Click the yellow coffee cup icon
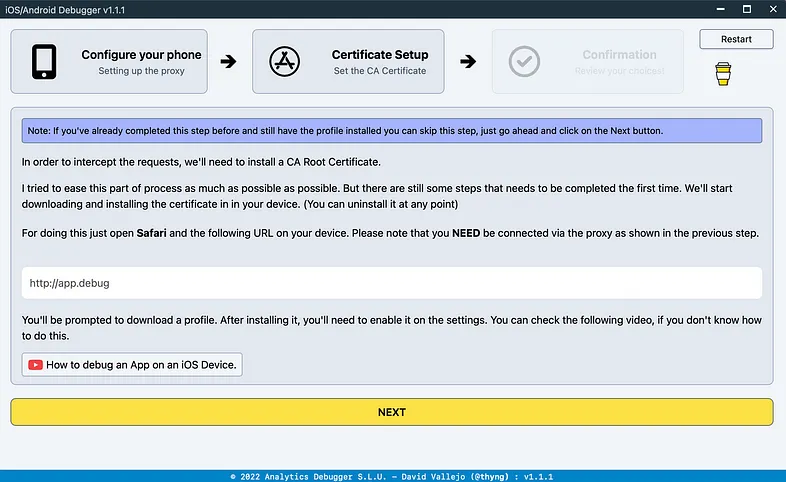The width and height of the screenshot is (786, 482). [723, 74]
